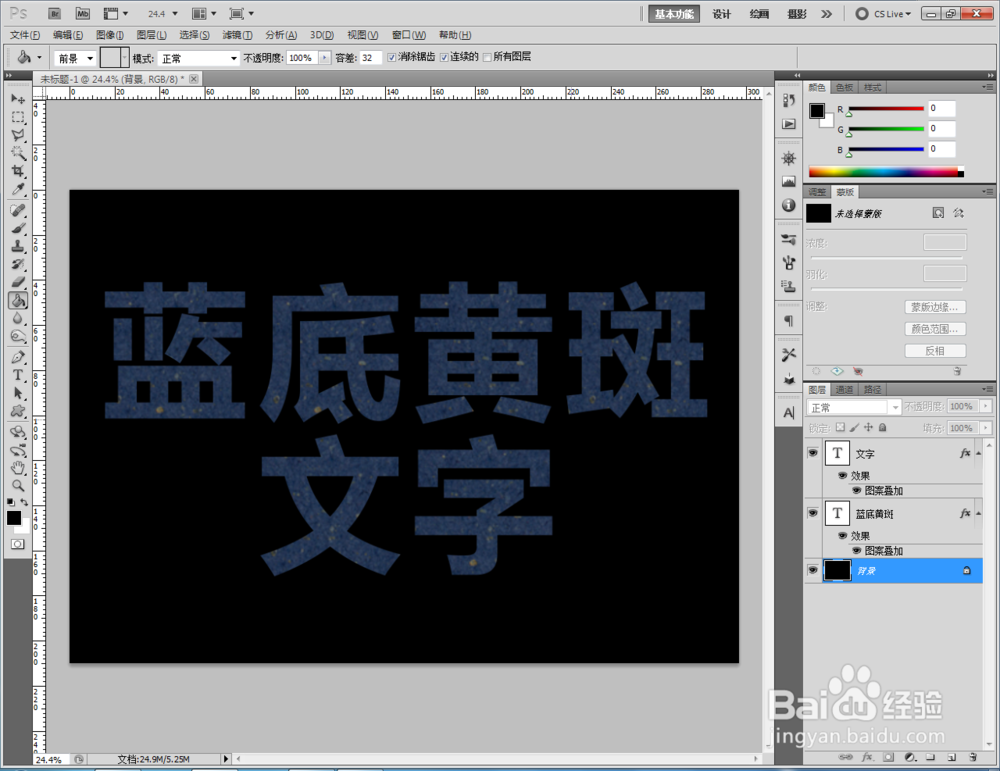Screen dimensions: 1000x771
Task: Switch to the 色板 tab
Action: 844,87
